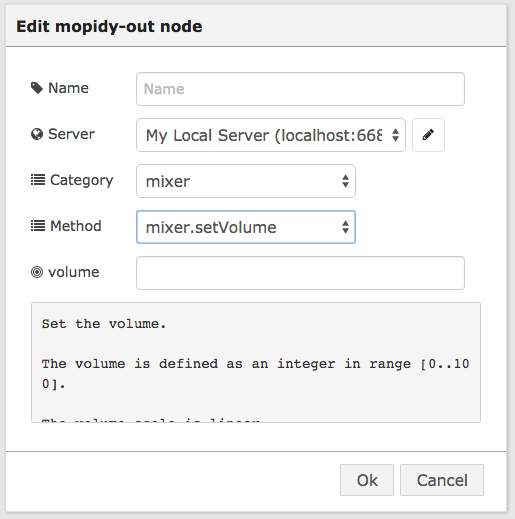Click the Method dropdown arrows

[x=345, y=227]
